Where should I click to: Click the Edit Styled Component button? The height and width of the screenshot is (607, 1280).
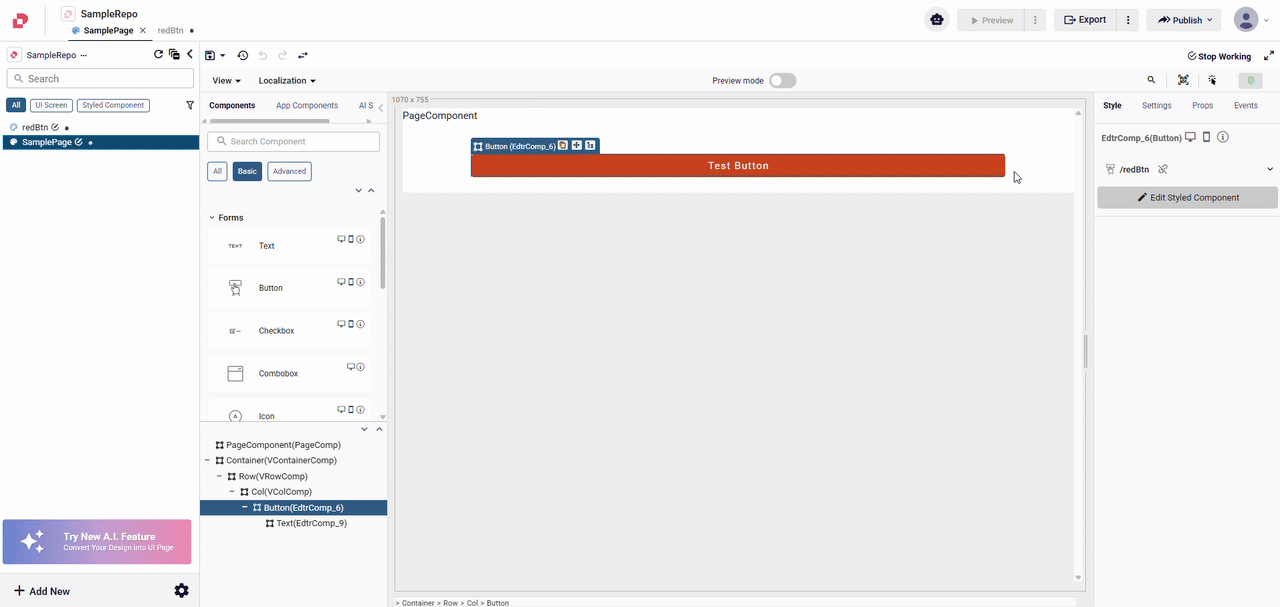[1187, 198]
